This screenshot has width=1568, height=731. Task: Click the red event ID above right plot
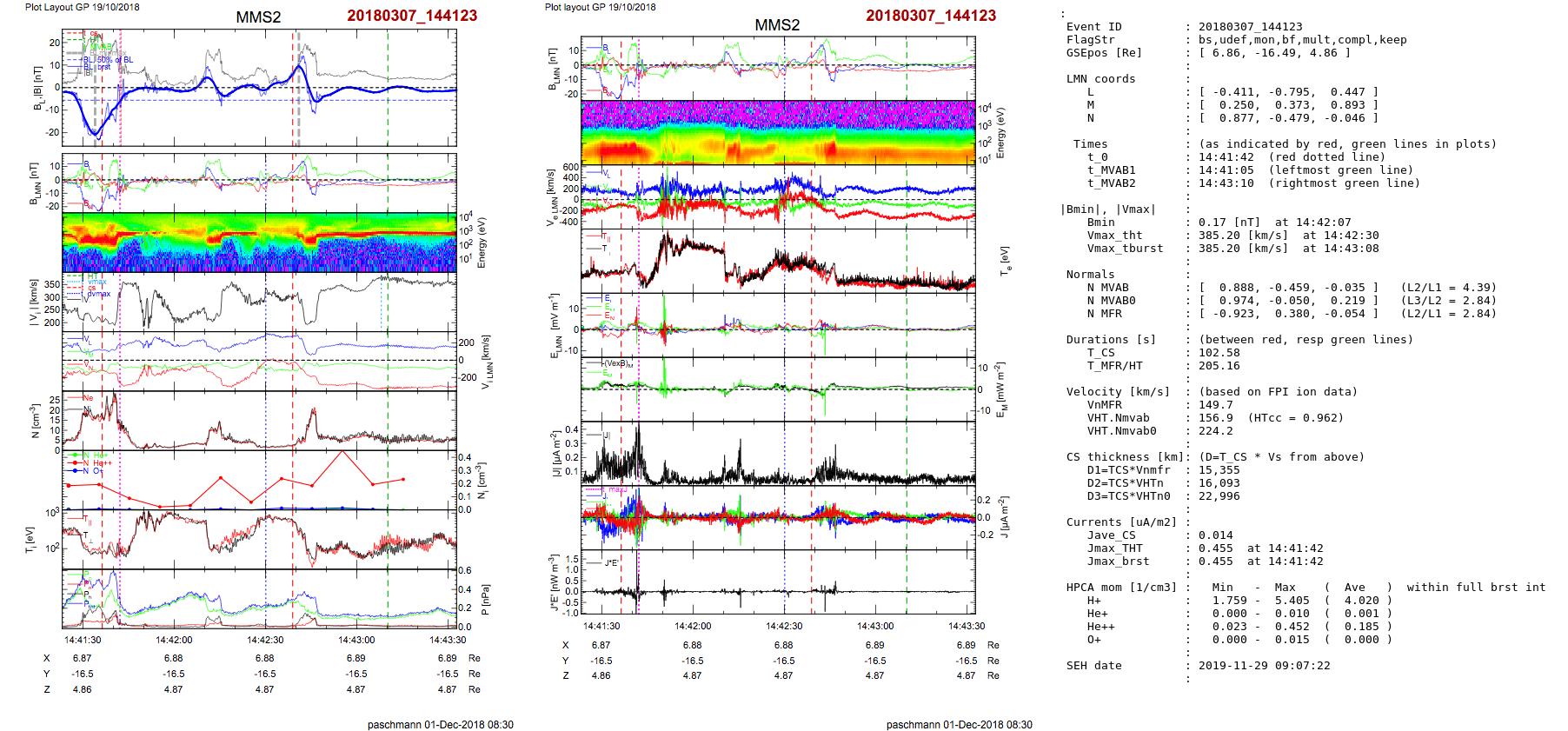930,16
